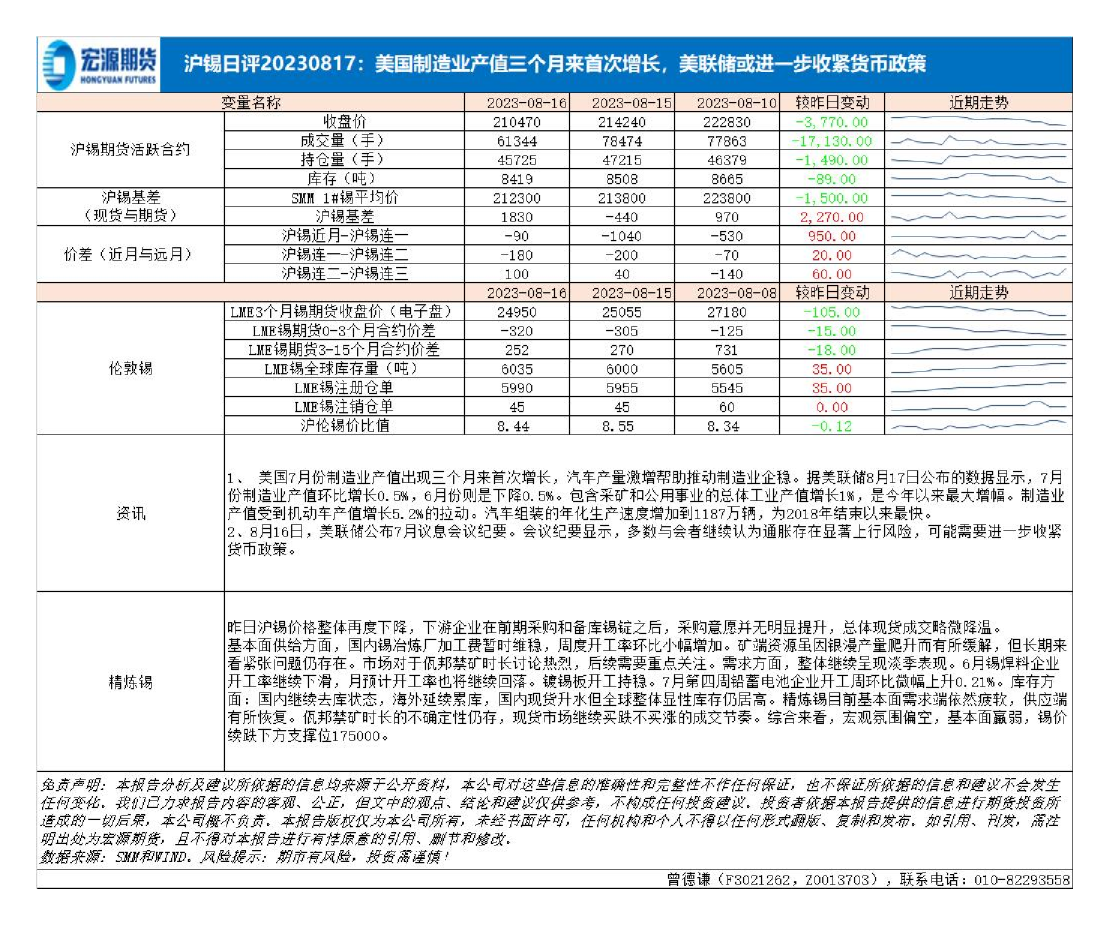
Task: Select the LME锡全球库存量 trend sparkline
Action: click(978, 369)
